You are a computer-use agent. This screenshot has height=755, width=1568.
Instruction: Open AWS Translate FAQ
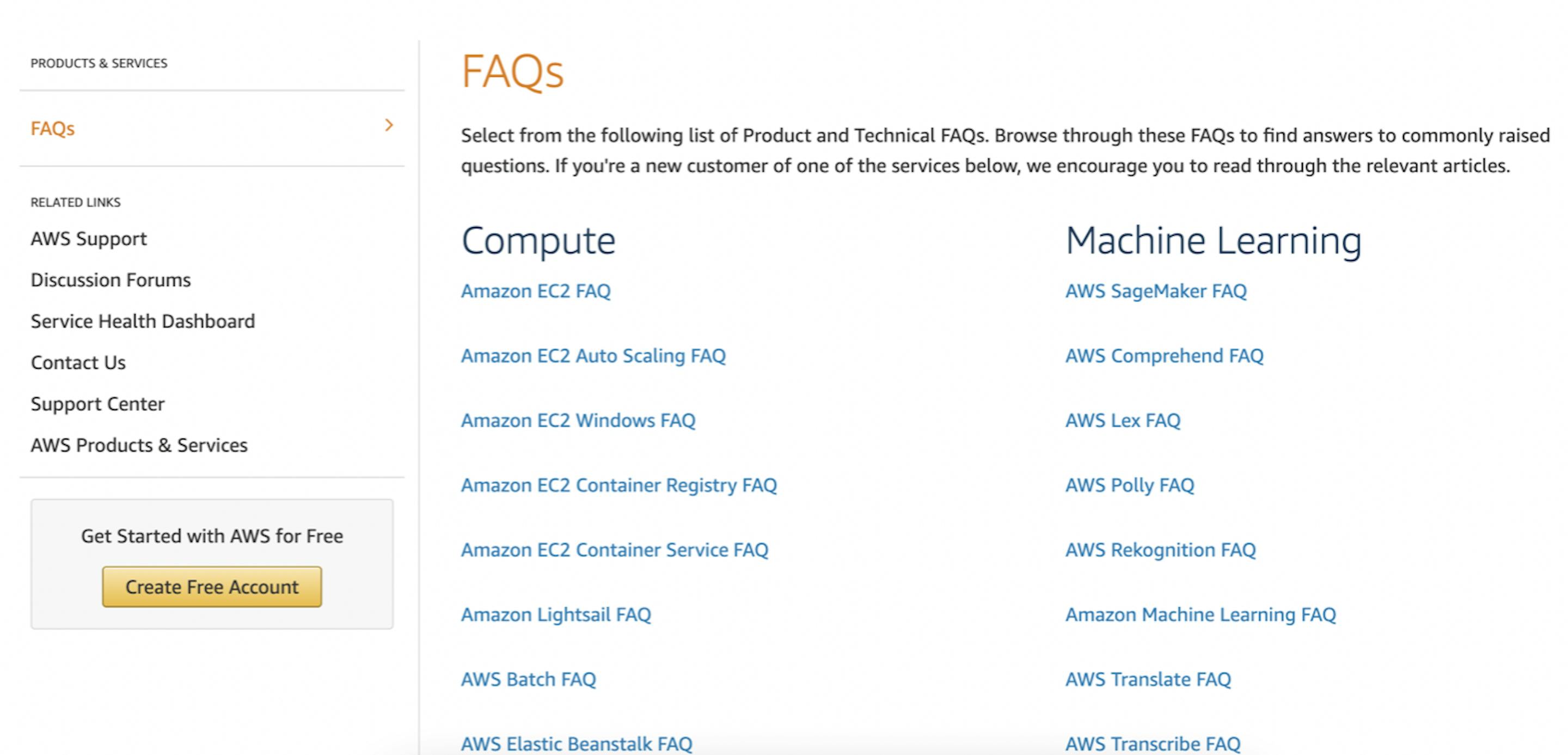1148,679
